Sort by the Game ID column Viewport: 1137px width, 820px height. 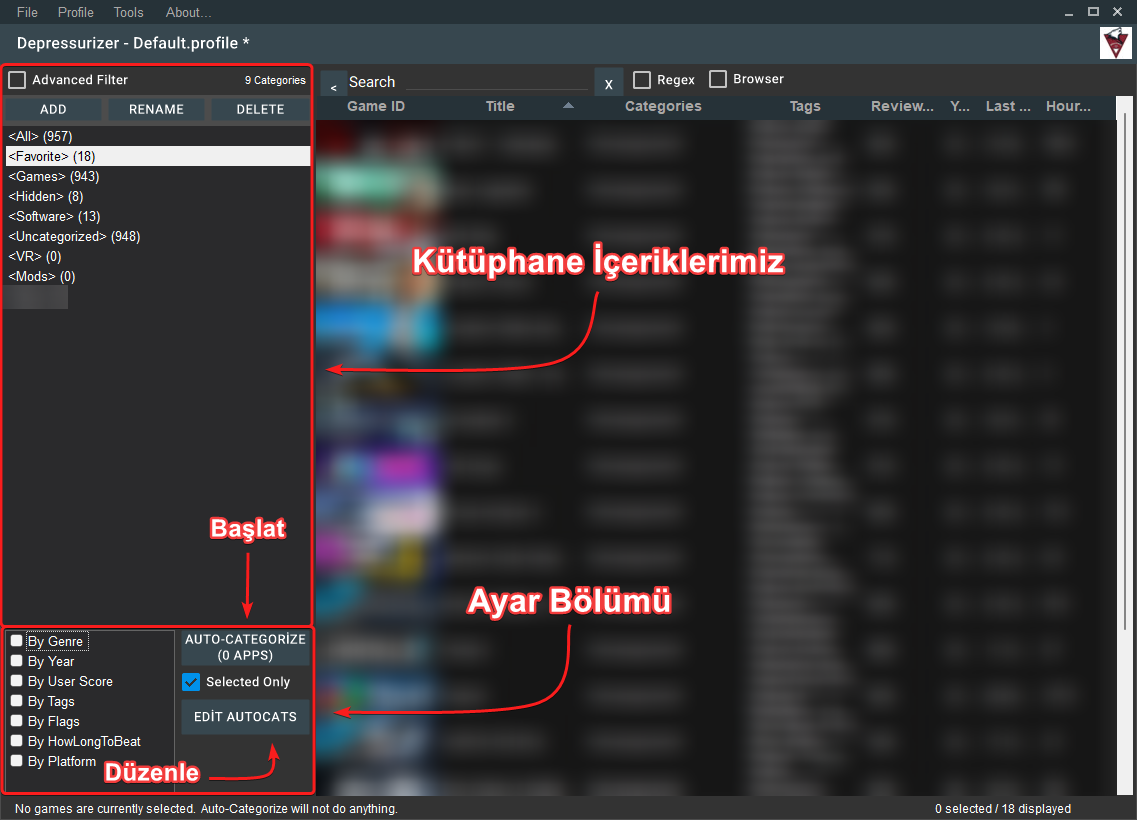pyautogui.click(x=376, y=106)
